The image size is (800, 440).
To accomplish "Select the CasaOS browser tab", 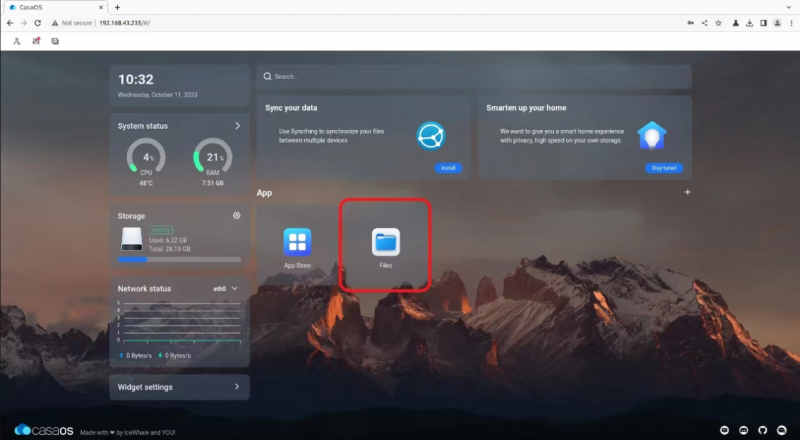I will pos(50,7).
